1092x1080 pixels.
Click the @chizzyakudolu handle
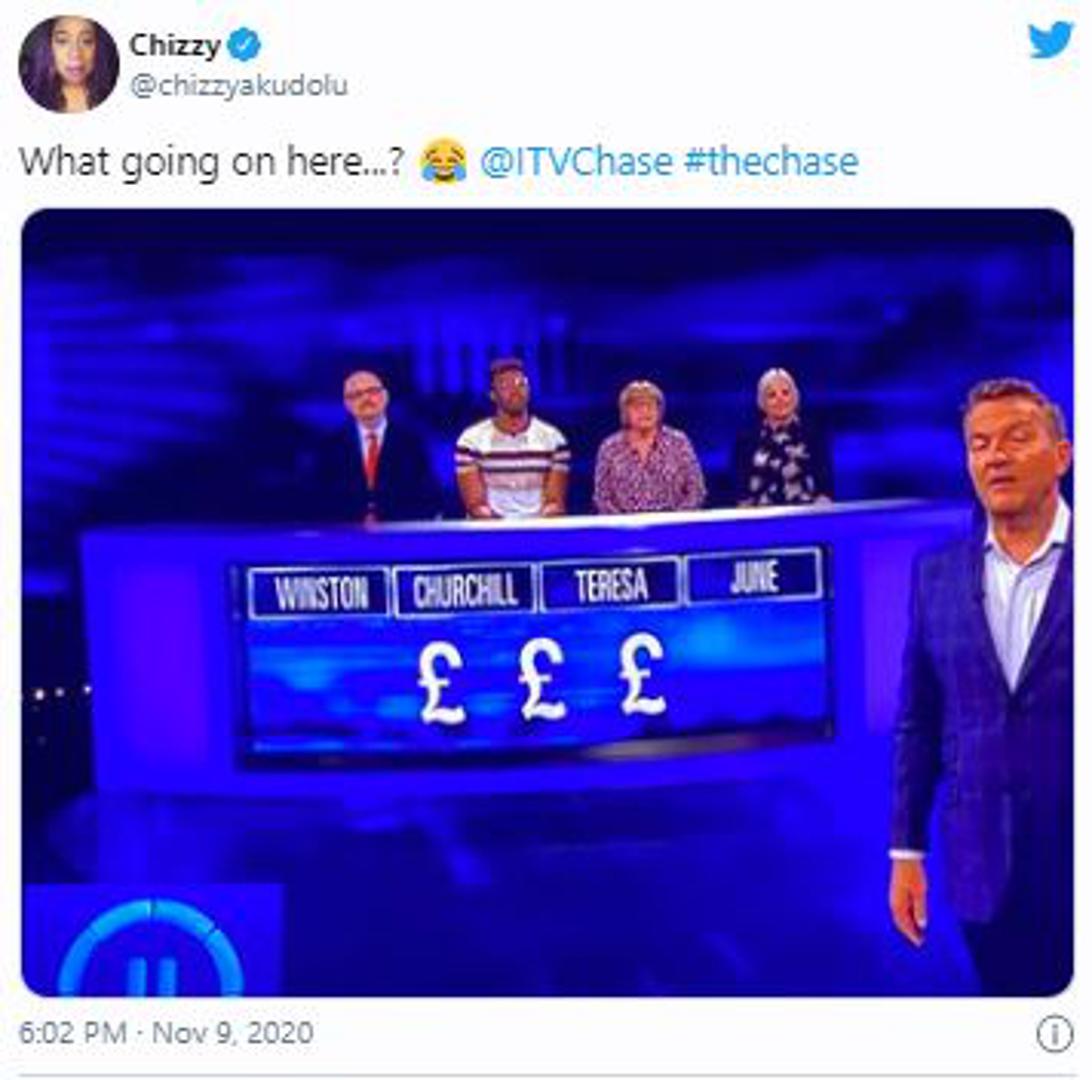[x=239, y=86]
